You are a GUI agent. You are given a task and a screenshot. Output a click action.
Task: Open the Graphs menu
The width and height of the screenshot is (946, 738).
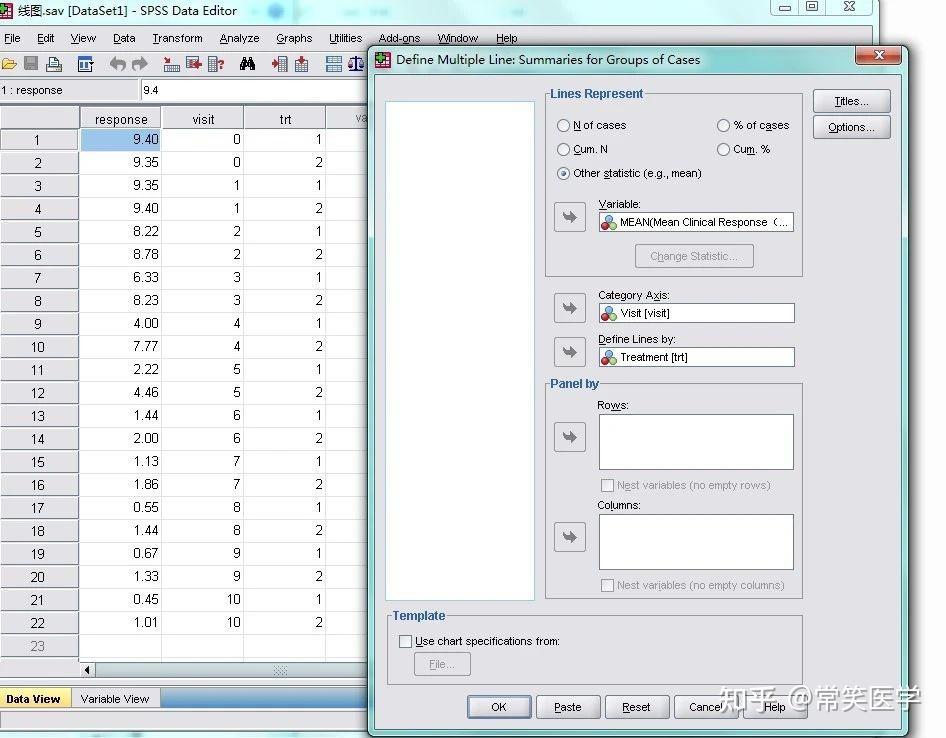tap(294, 38)
